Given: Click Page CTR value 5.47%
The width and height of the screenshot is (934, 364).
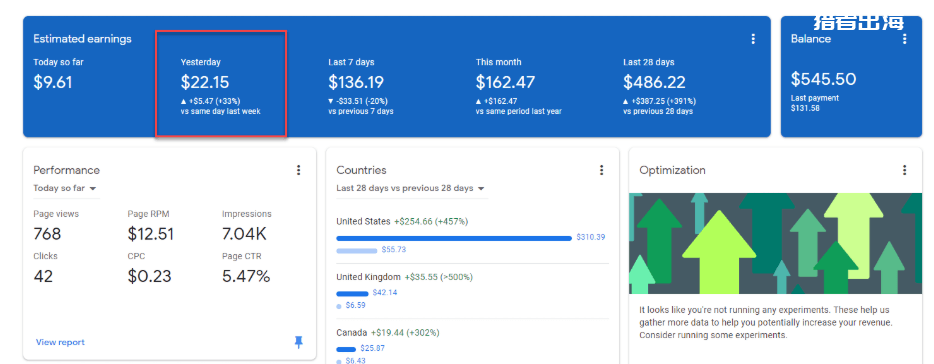Looking at the screenshot, I should pyautogui.click(x=246, y=276).
